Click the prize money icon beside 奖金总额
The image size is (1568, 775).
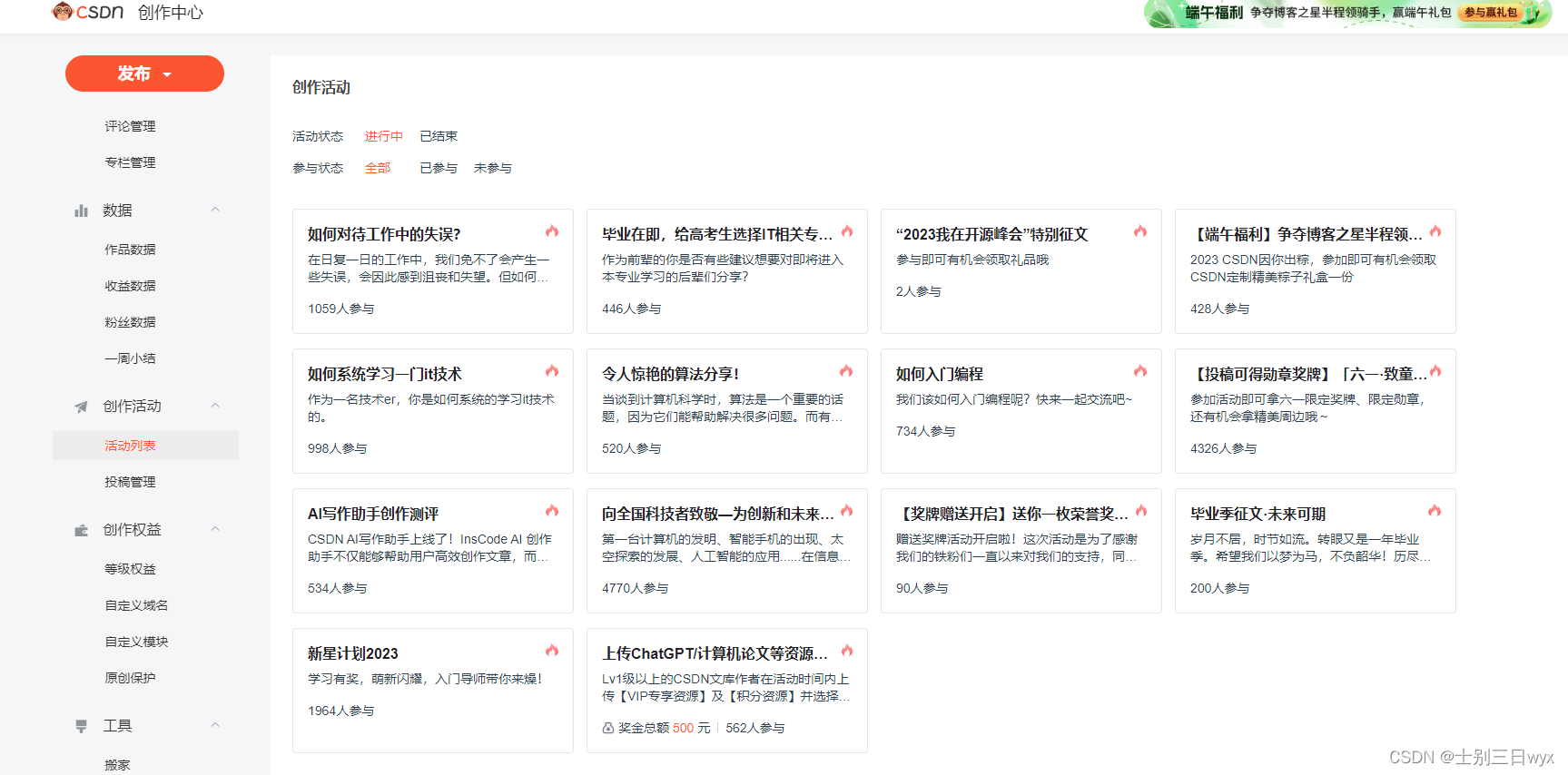pyautogui.click(x=608, y=728)
